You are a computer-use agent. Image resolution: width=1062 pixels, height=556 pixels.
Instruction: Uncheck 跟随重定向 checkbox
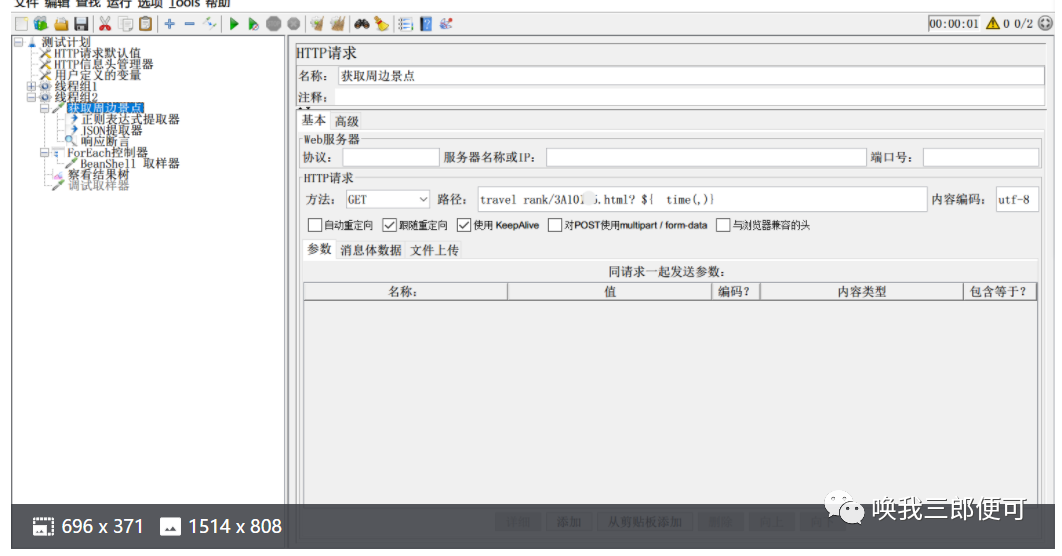coord(389,225)
